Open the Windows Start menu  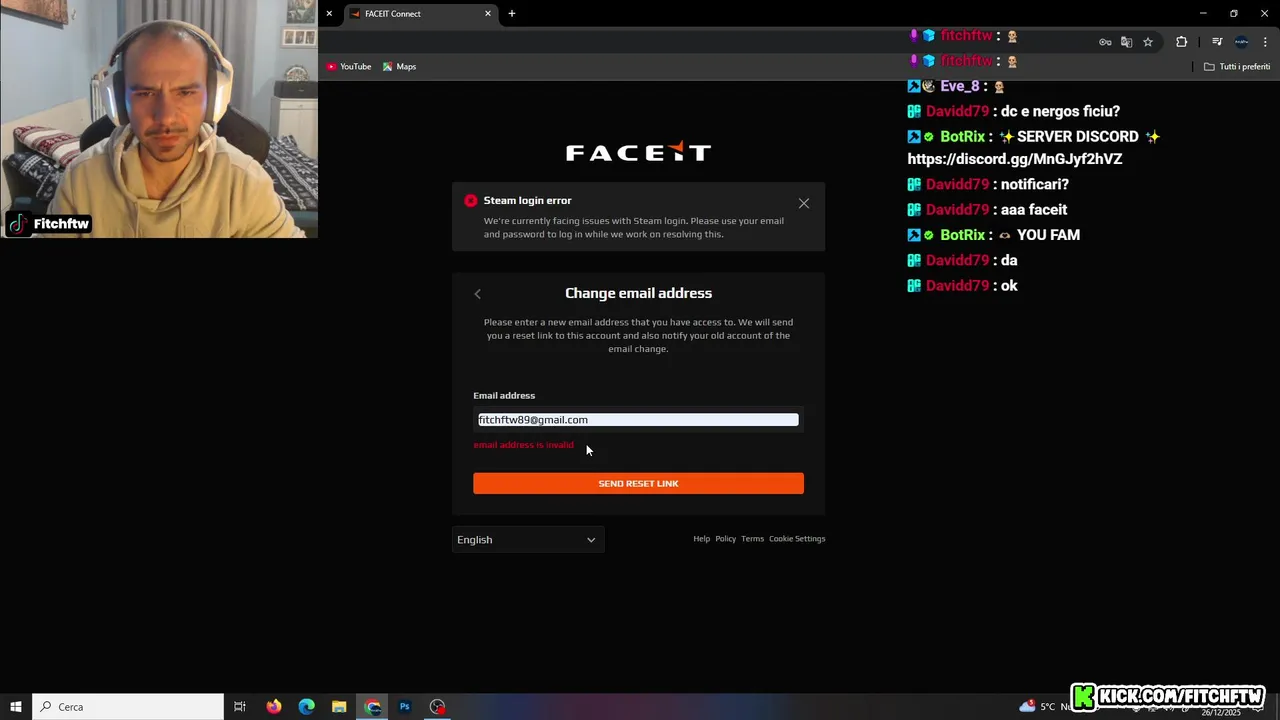[16, 707]
